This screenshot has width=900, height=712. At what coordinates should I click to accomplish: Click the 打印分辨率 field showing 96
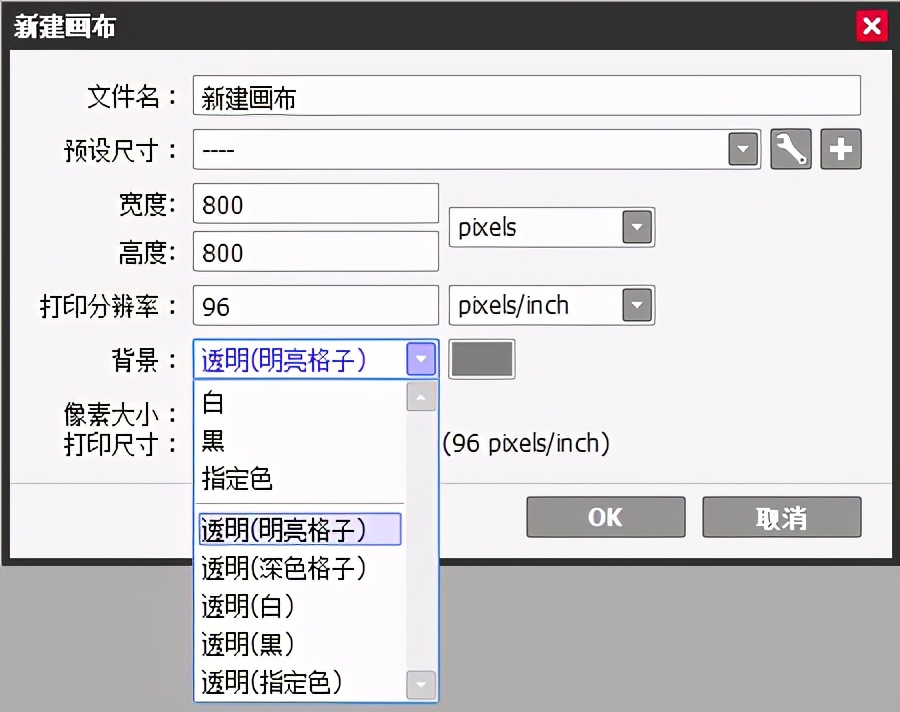coord(315,305)
